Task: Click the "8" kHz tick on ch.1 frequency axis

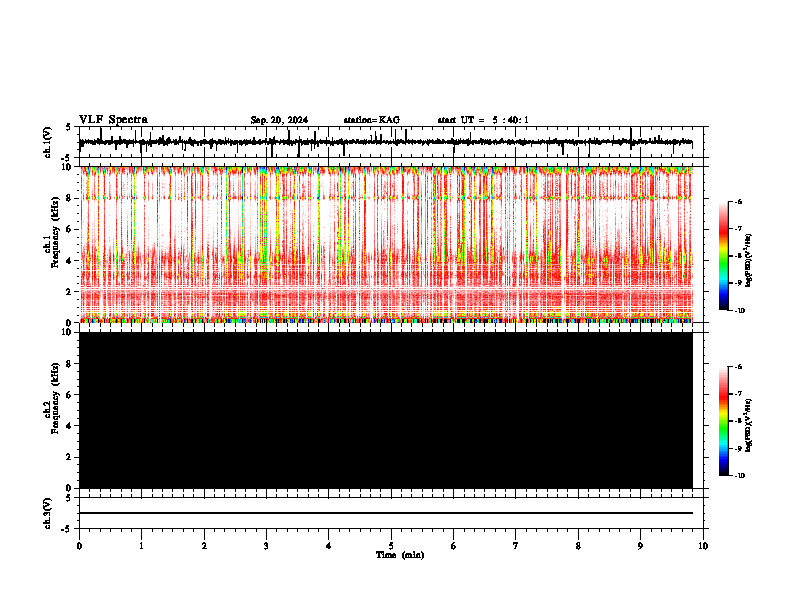Action: click(x=70, y=198)
